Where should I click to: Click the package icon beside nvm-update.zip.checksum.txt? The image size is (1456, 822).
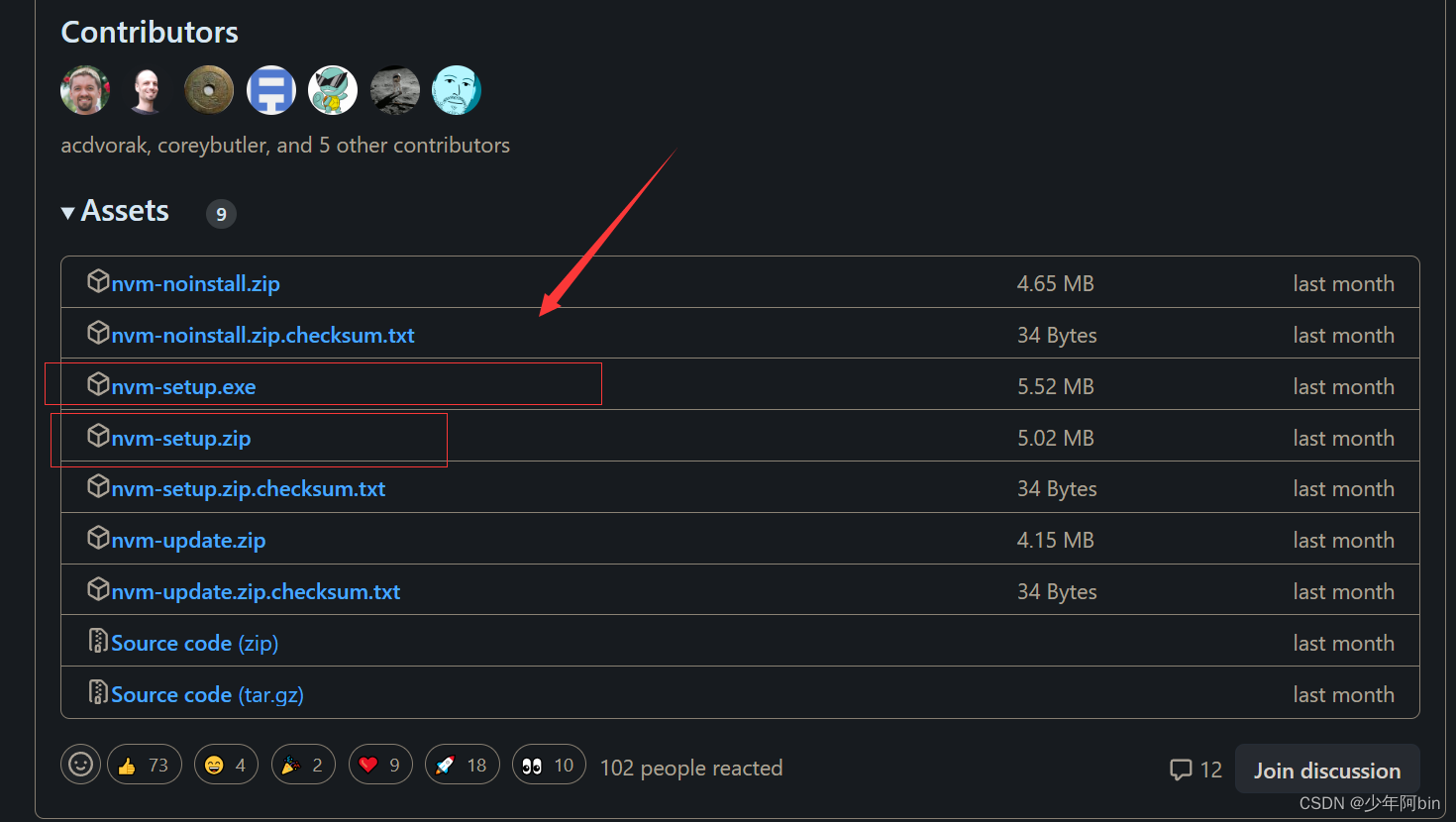(98, 590)
